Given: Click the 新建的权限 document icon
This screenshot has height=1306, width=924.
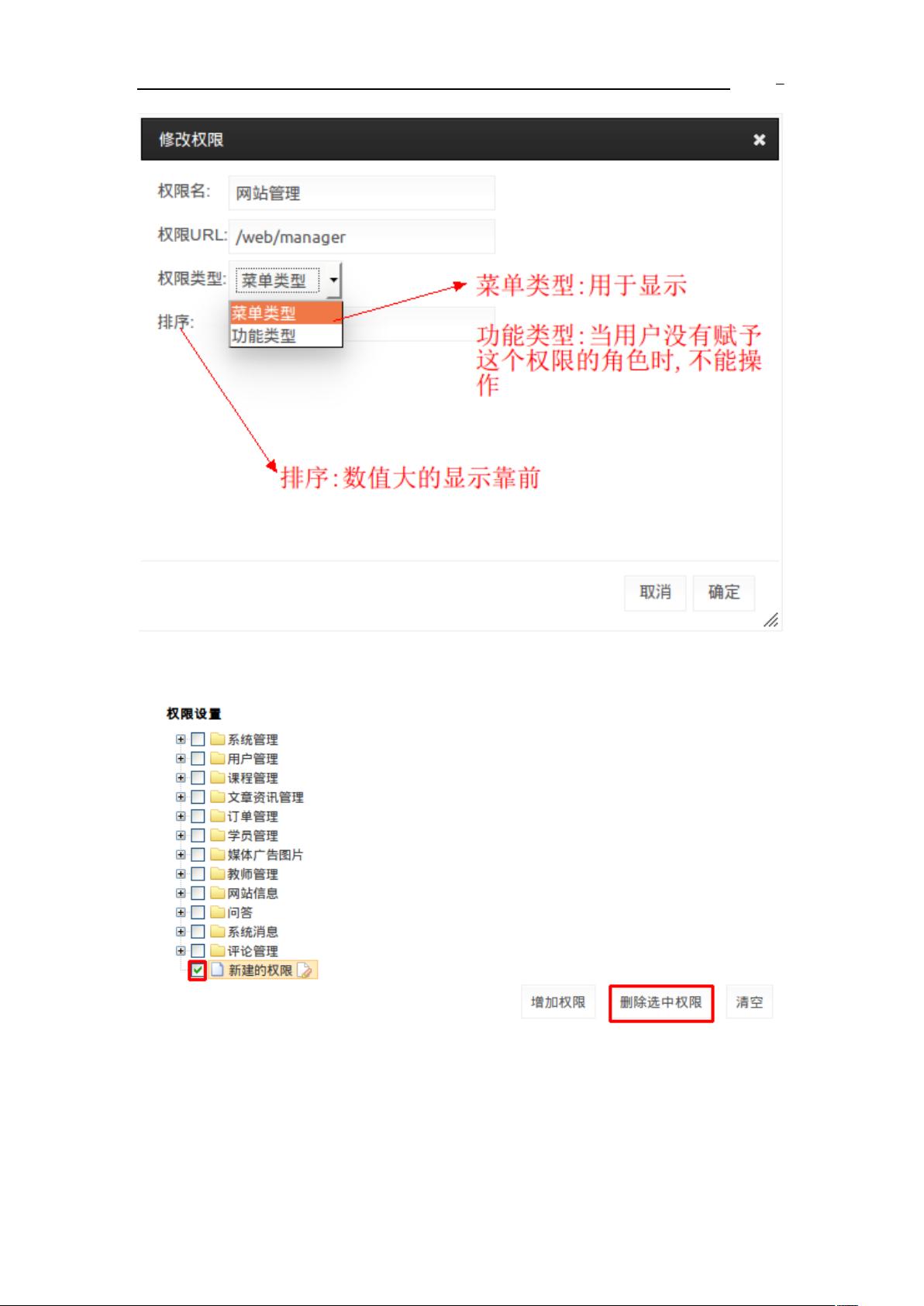Looking at the screenshot, I should pos(218,970).
